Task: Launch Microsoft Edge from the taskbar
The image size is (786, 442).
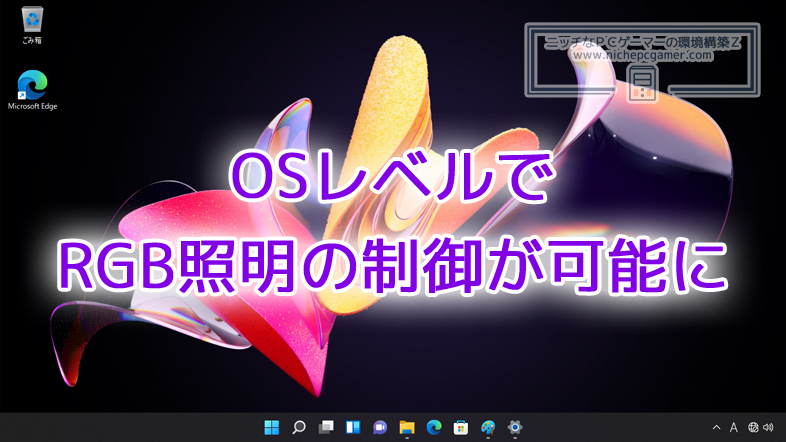Action: coord(434,427)
